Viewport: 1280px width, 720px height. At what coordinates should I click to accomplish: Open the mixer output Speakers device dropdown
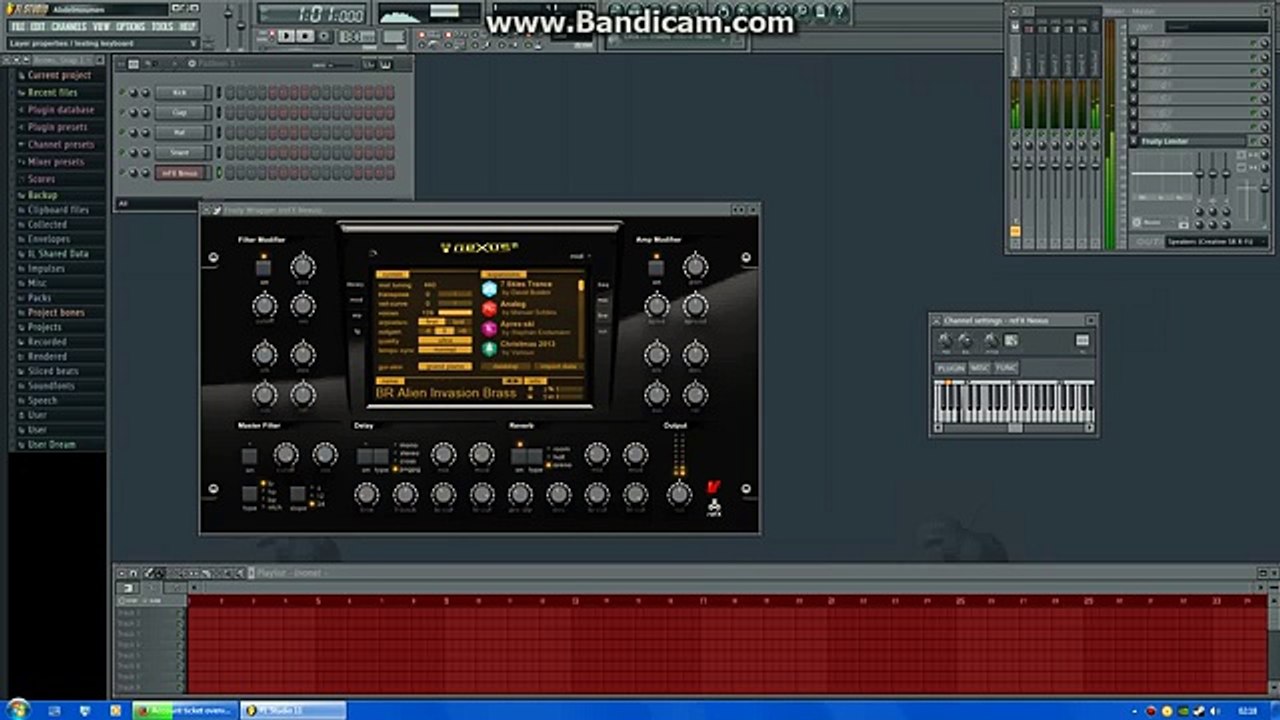[1216, 242]
